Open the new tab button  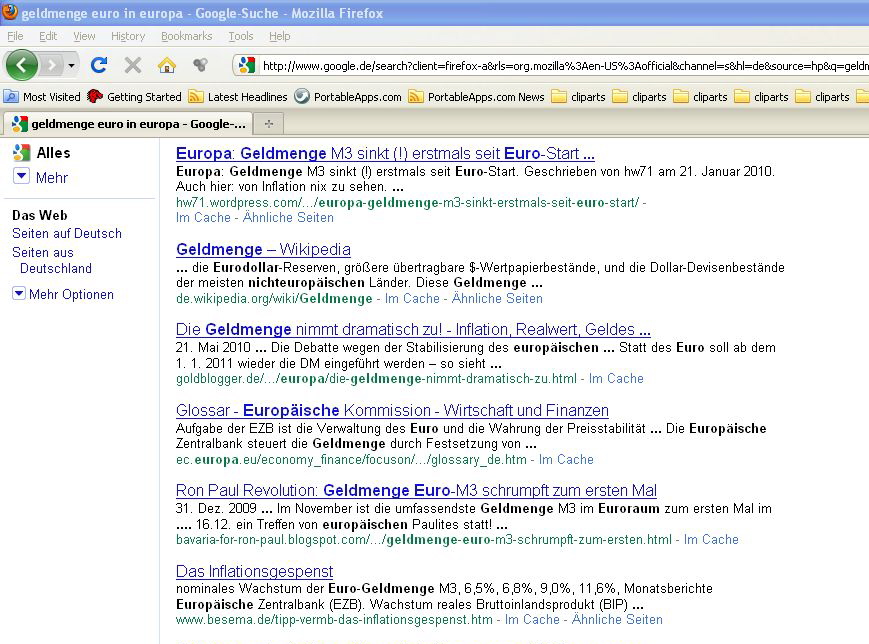click(268, 124)
